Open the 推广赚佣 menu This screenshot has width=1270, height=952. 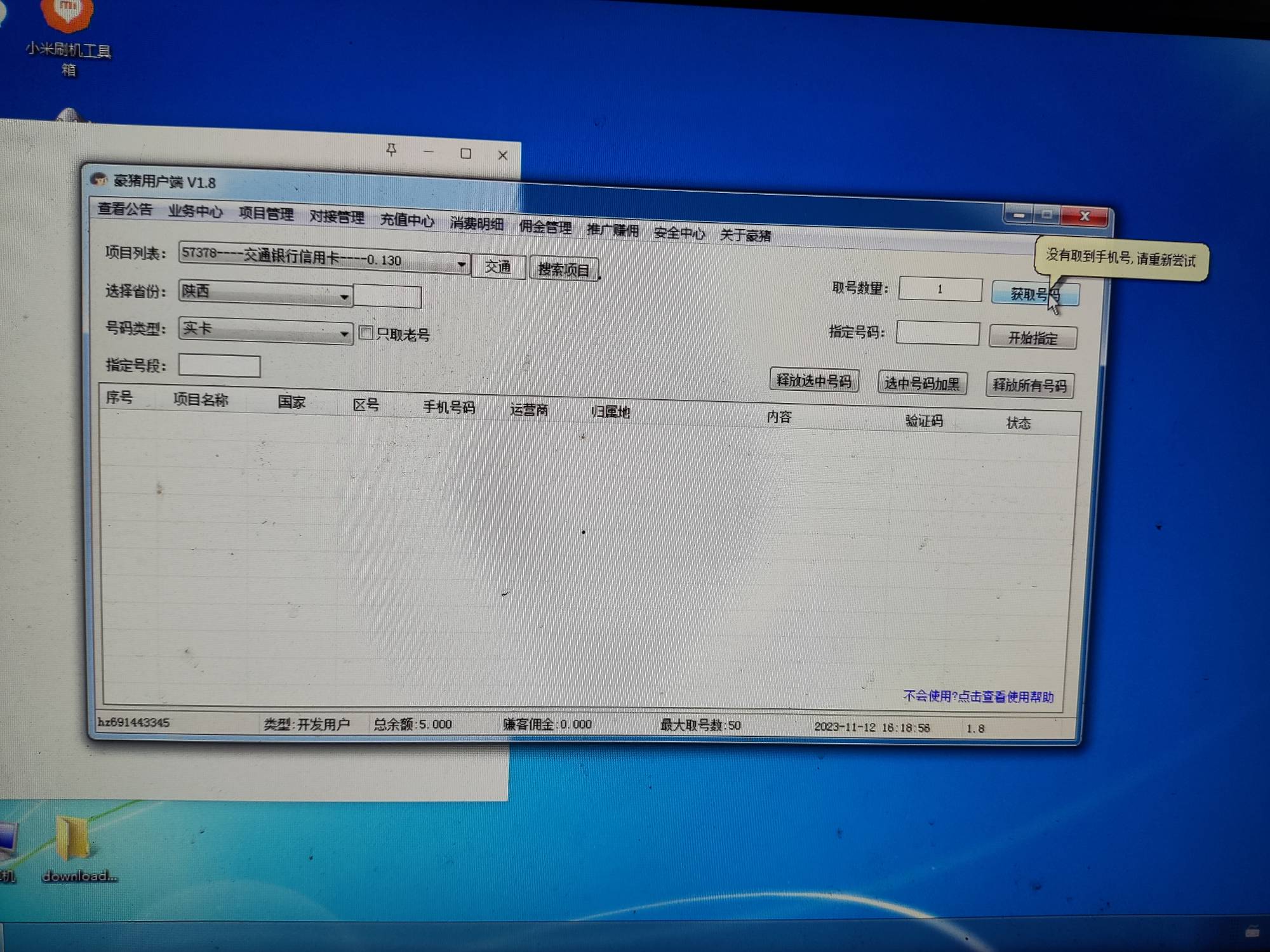pos(612,230)
